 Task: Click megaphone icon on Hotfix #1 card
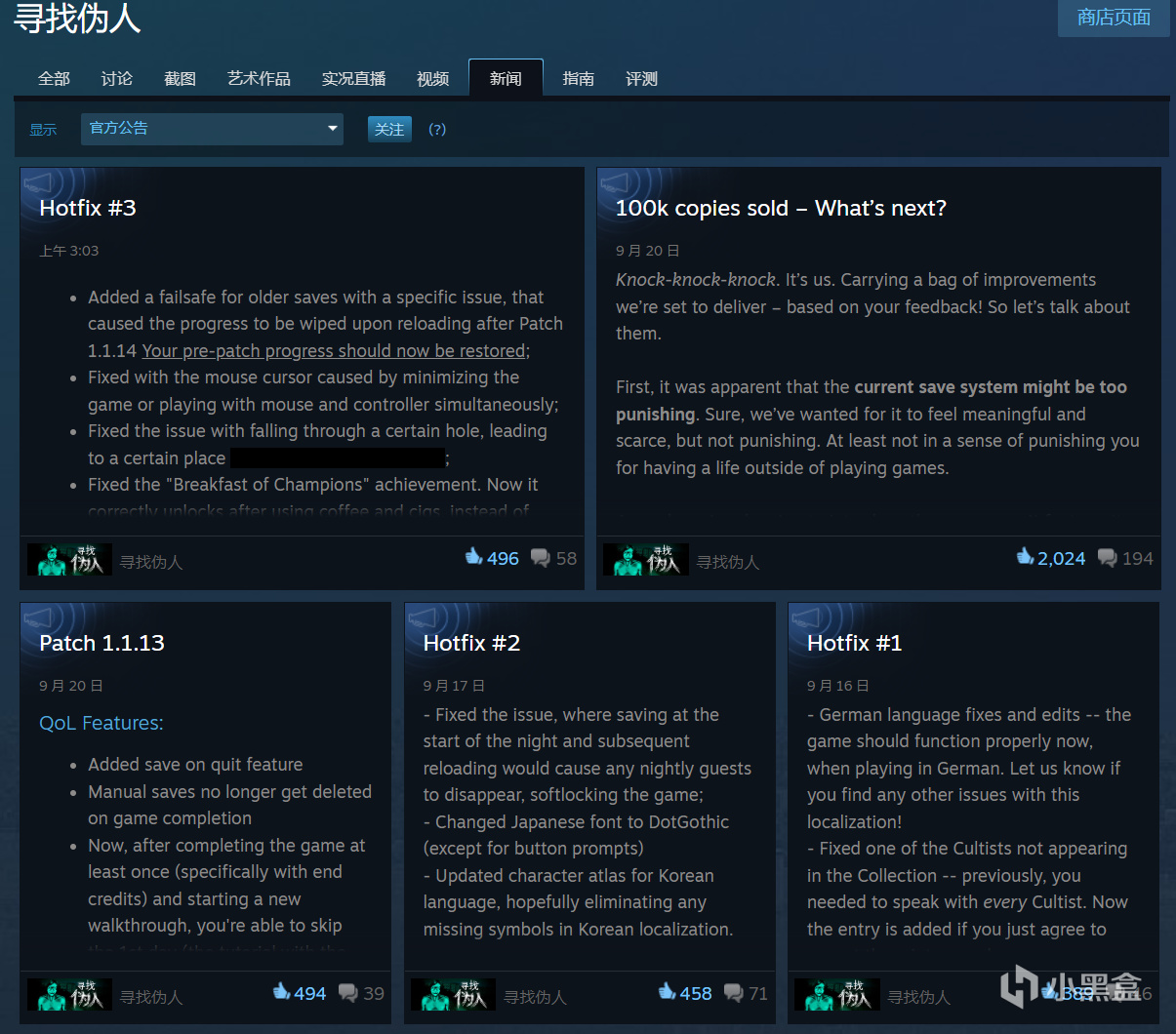pyautogui.click(x=807, y=616)
